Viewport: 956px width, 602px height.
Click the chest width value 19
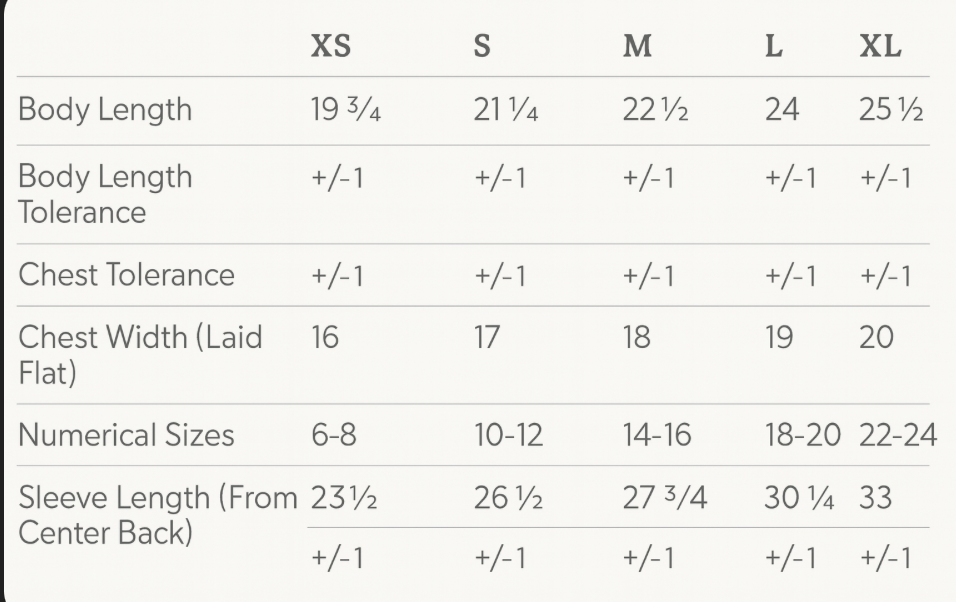[778, 338]
